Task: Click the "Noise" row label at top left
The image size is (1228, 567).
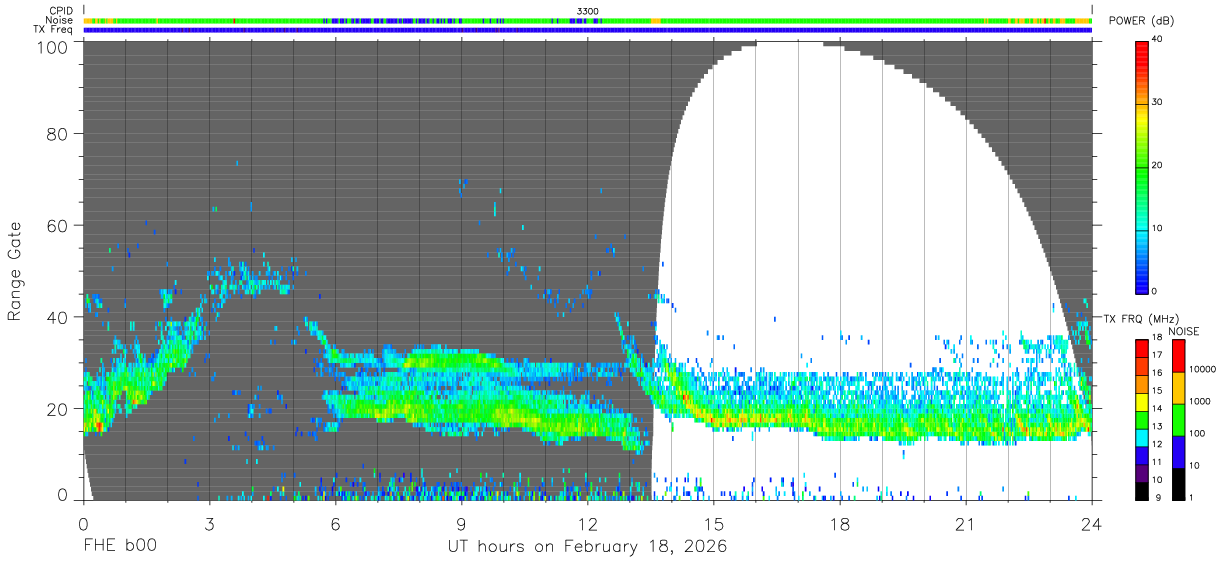Action: pyautogui.click(x=60, y=20)
